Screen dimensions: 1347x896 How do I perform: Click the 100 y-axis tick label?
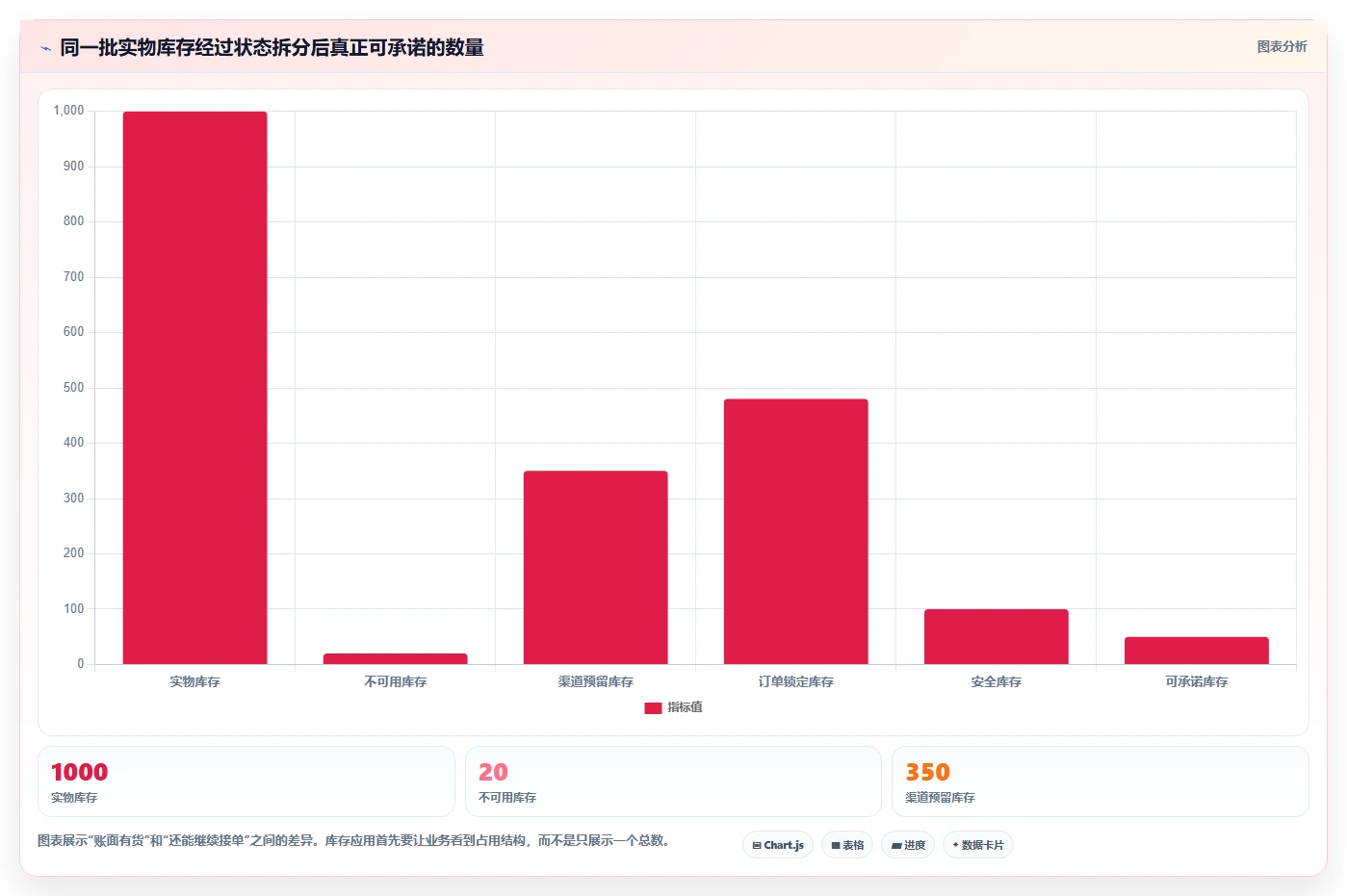click(x=73, y=609)
